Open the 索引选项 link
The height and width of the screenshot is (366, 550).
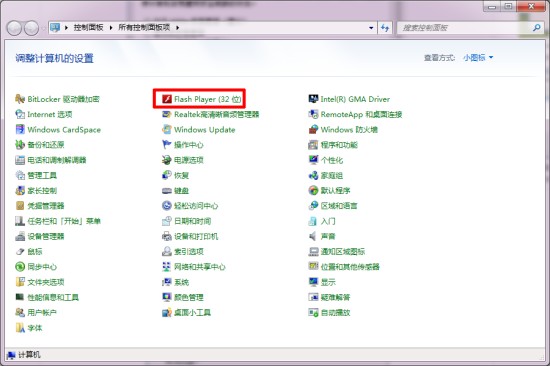189,252
